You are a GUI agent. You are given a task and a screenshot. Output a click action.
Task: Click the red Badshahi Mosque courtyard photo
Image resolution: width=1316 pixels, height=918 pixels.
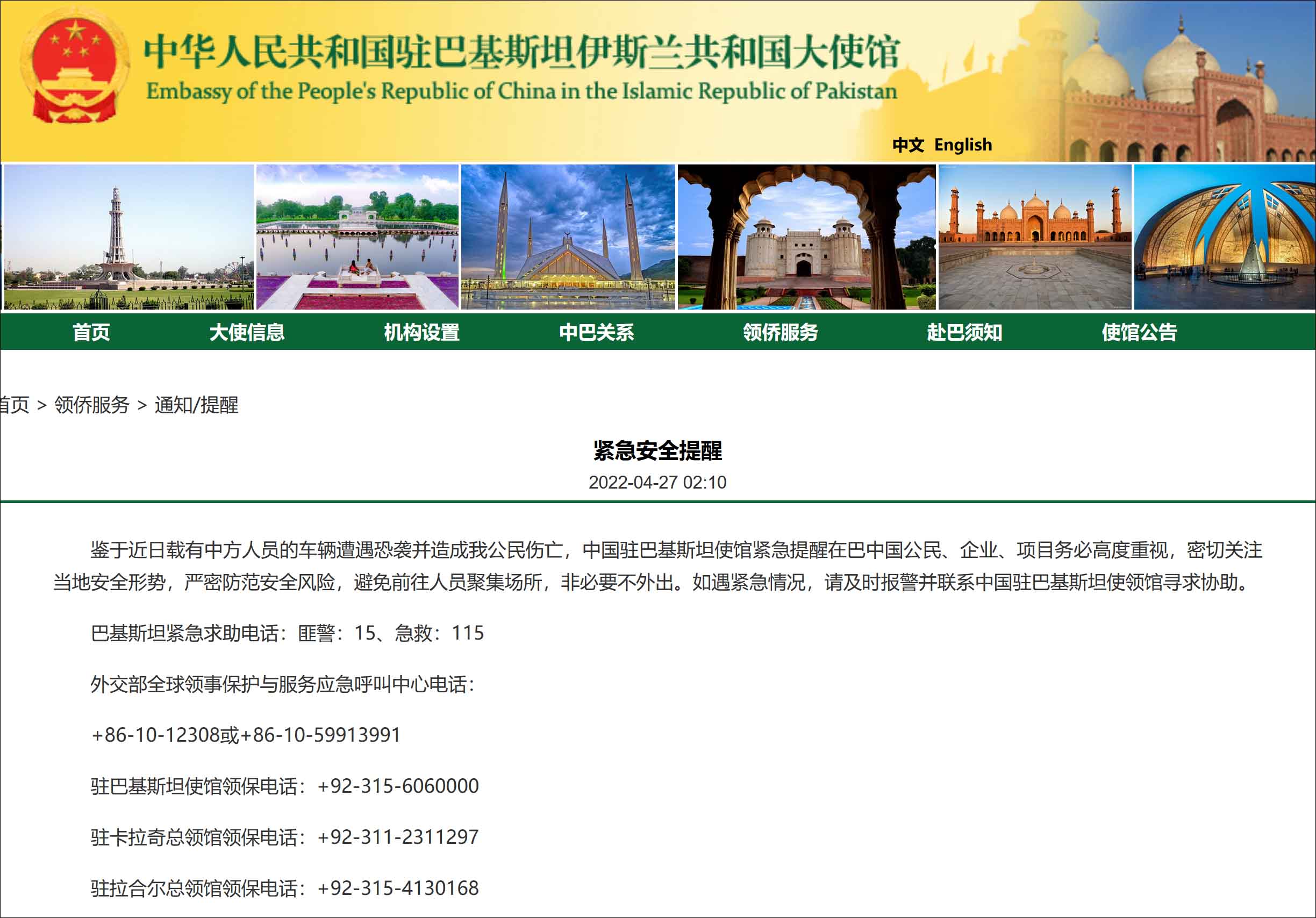1034,237
